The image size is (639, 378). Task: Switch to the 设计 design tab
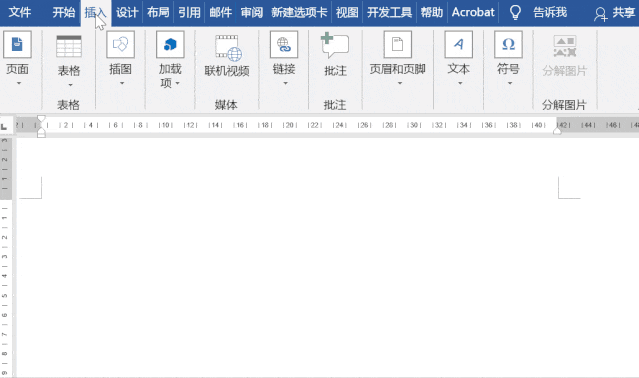pyautogui.click(x=127, y=13)
